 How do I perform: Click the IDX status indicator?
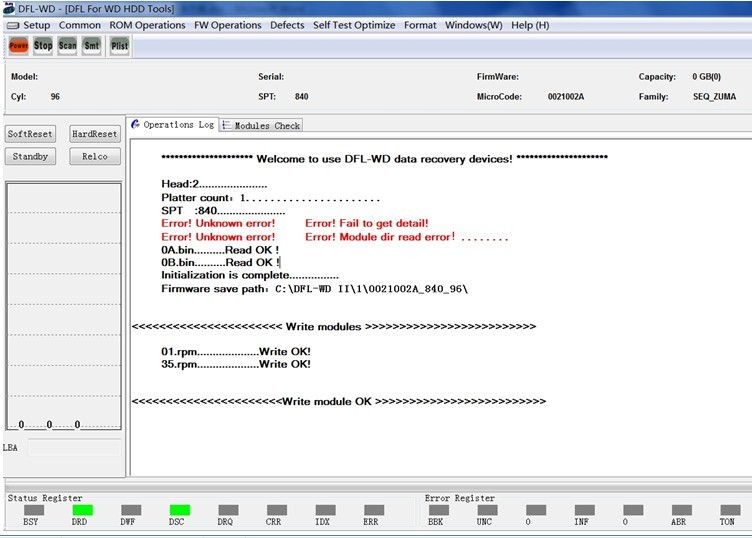click(x=326, y=510)
